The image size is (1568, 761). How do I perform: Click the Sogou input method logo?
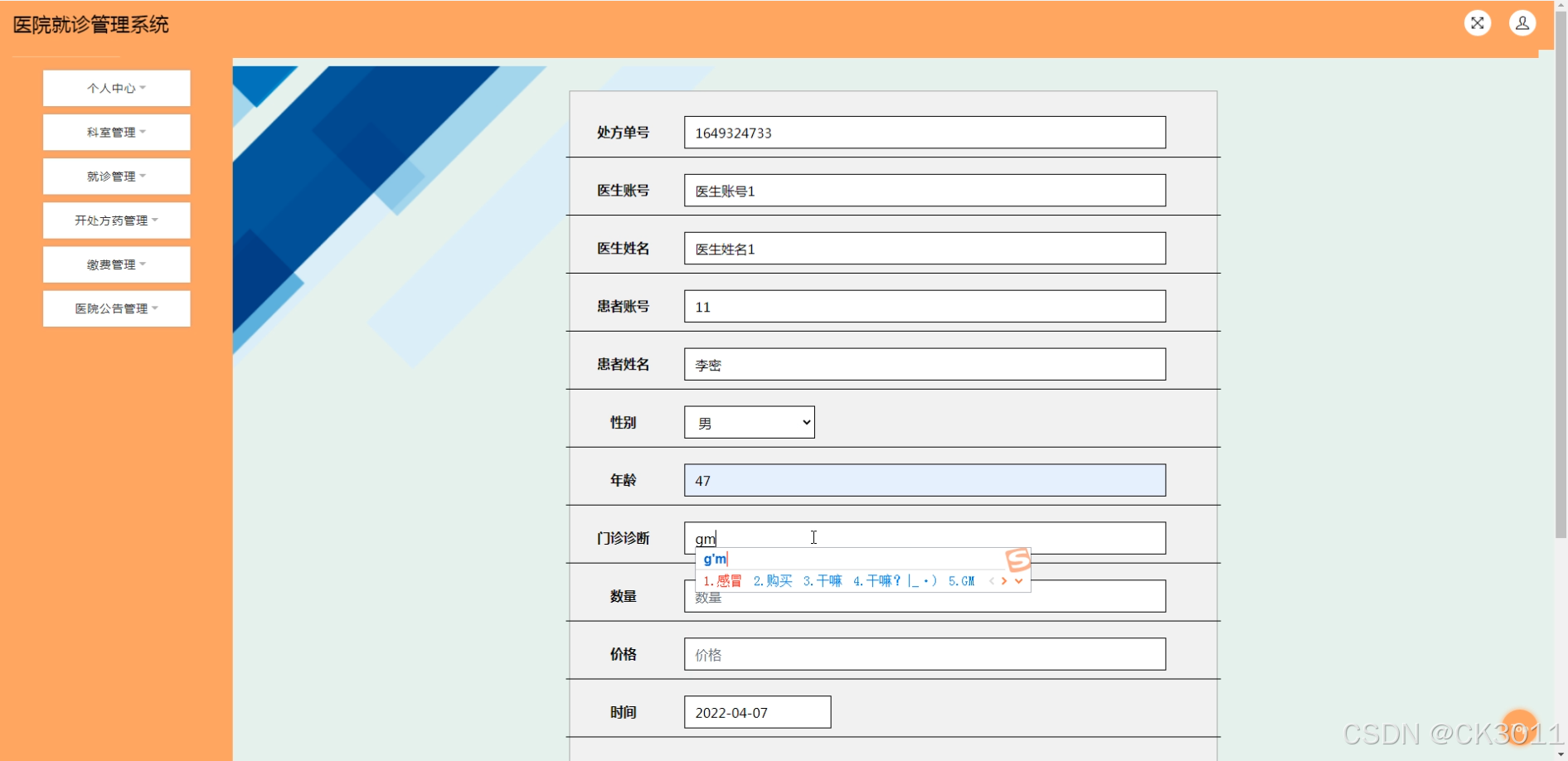tap(1018, 560)
